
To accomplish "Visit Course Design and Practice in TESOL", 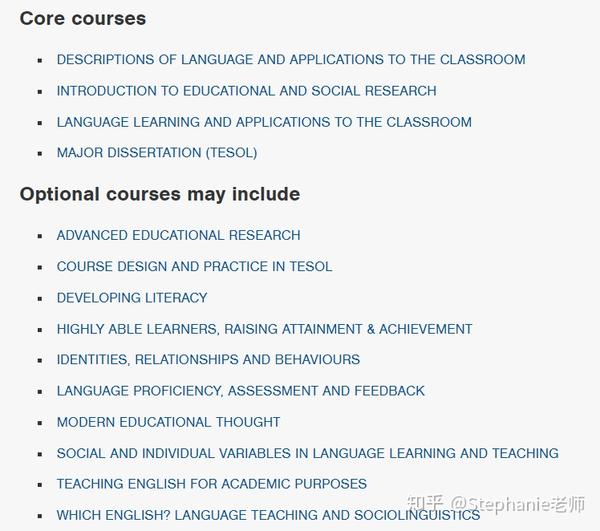I will (x=194, y=267).
